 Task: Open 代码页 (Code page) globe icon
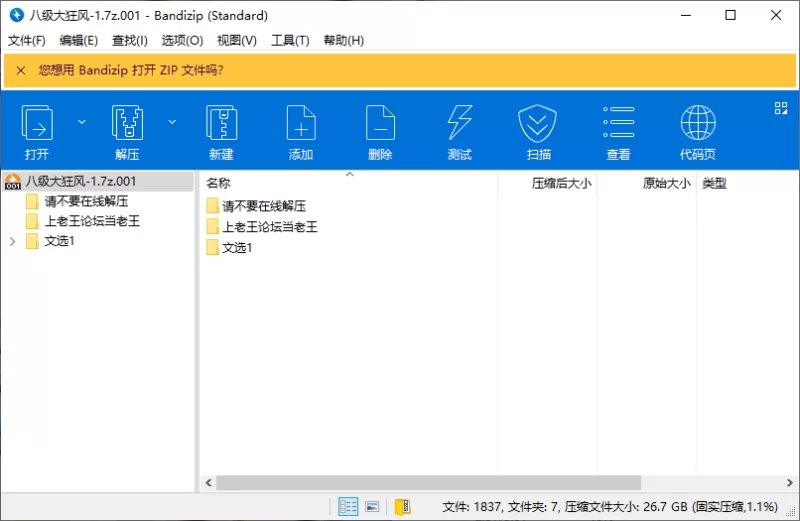(x=697, y=124)
